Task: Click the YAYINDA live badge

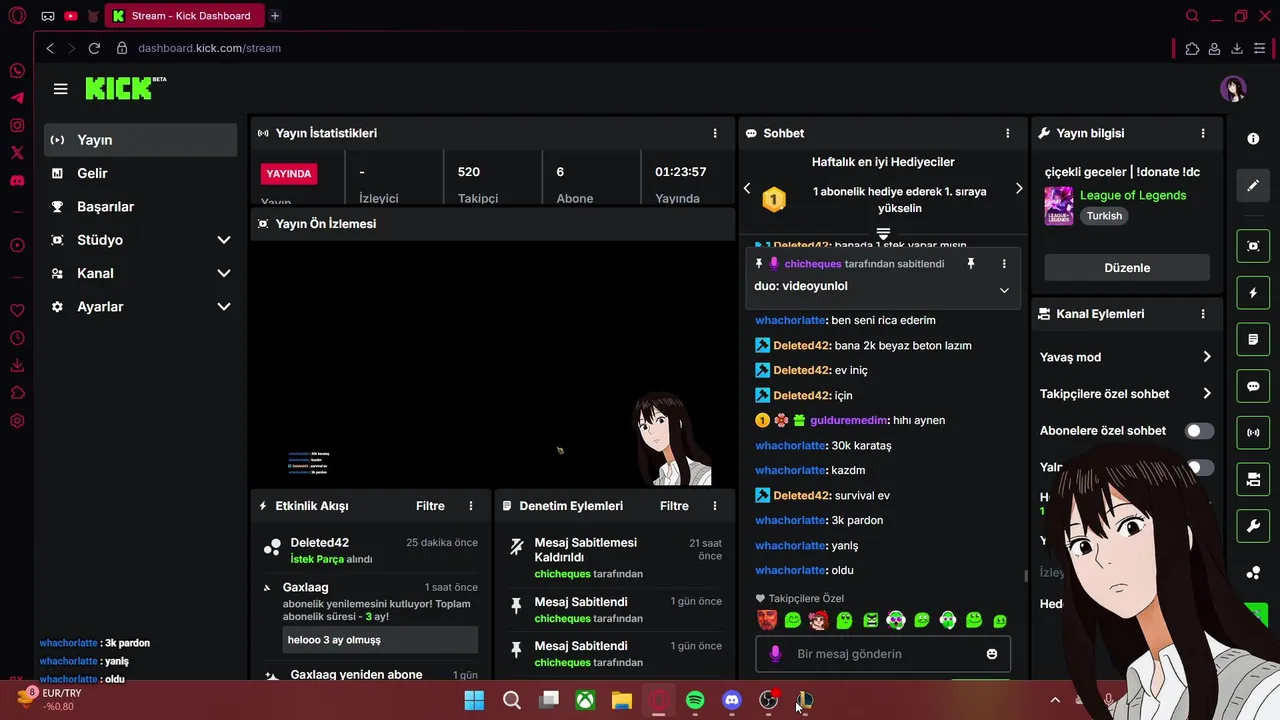Action: point(289,174)
